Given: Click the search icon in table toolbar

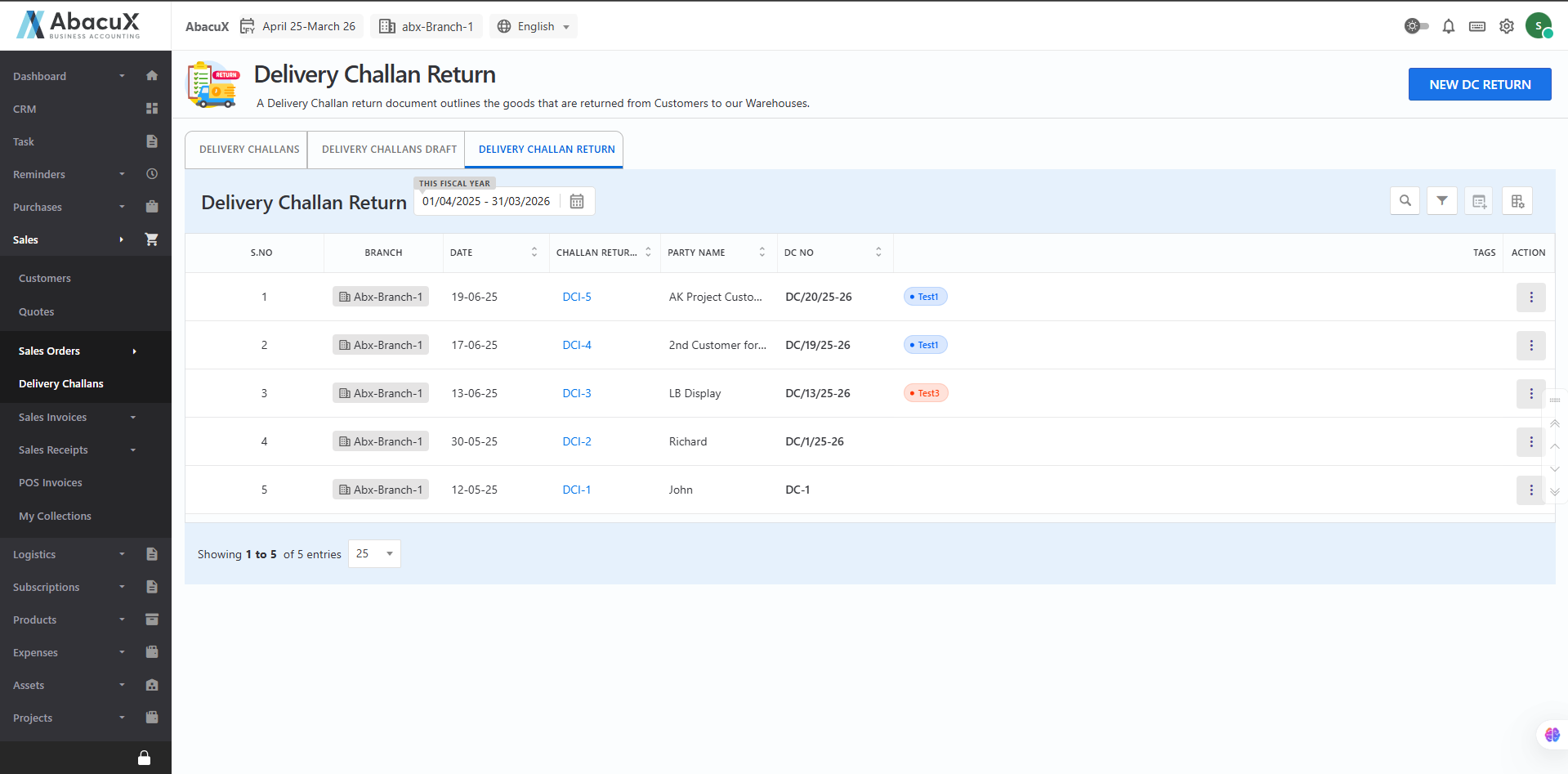Looking at the screenshot, I should pos(1405,201).
